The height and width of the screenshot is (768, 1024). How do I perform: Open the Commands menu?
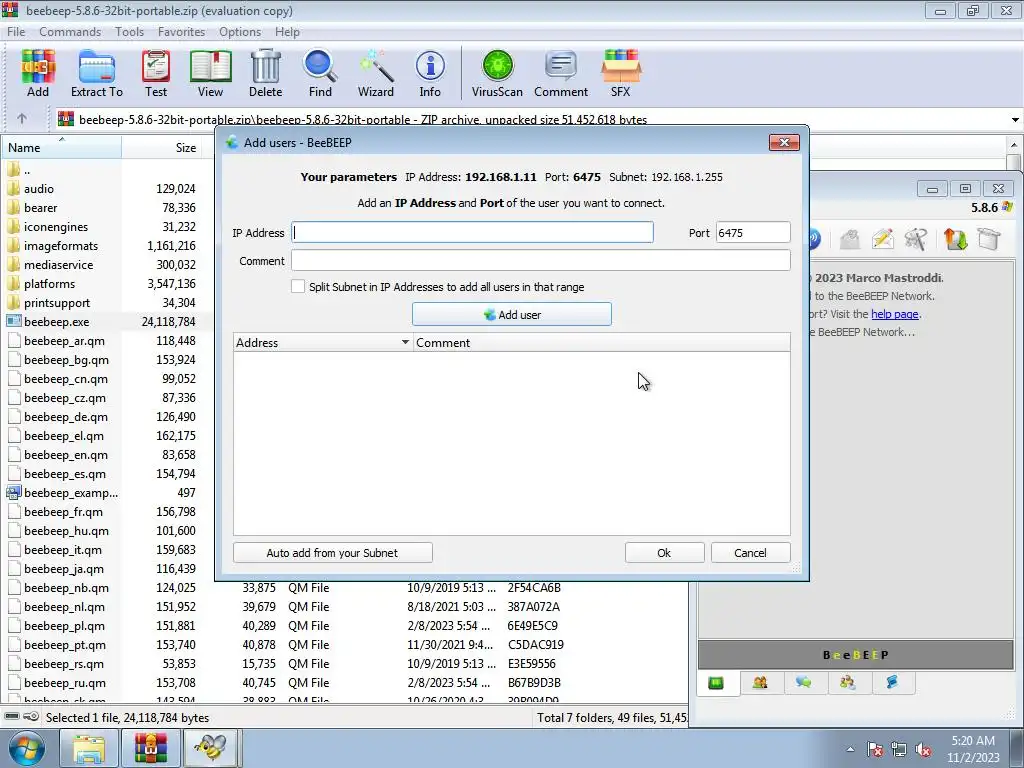click(x=70, y=31)
